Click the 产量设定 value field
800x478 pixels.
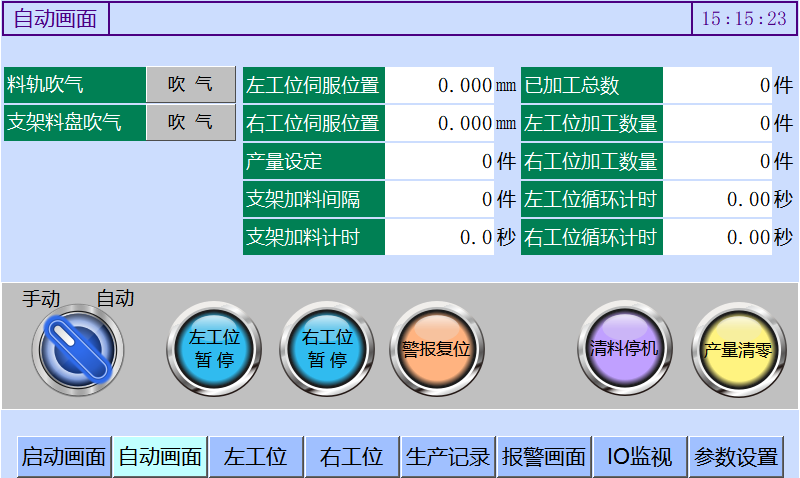point(438,161)
